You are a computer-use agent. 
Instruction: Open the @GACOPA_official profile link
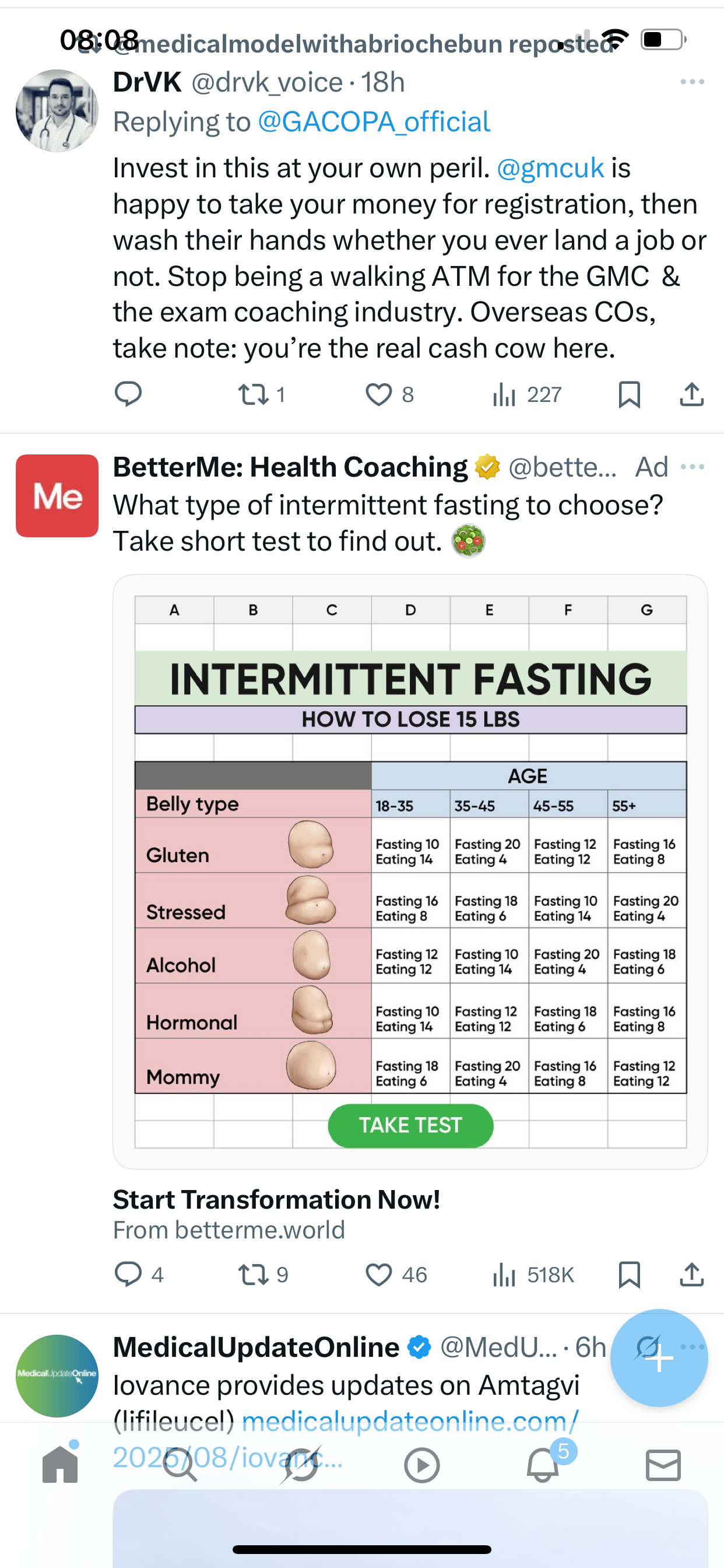click(374, 122)
